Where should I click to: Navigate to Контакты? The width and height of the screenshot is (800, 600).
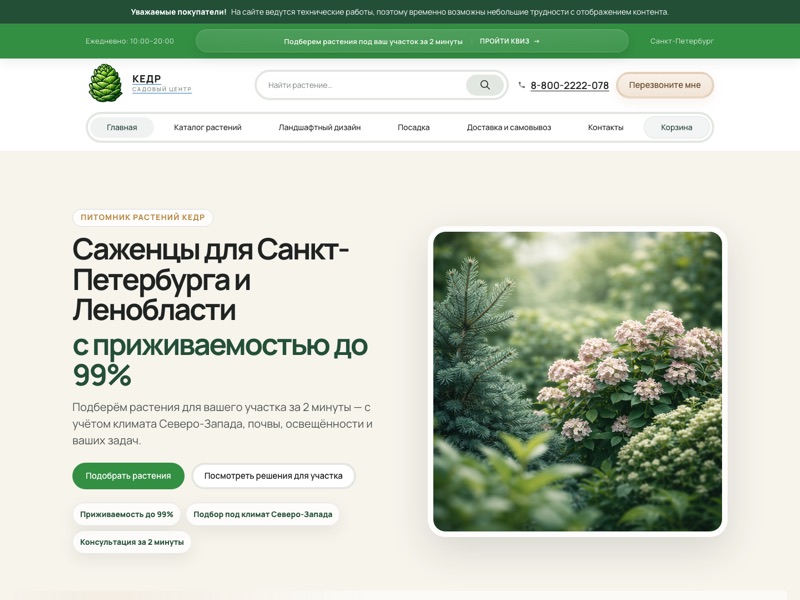click(606, 128)
